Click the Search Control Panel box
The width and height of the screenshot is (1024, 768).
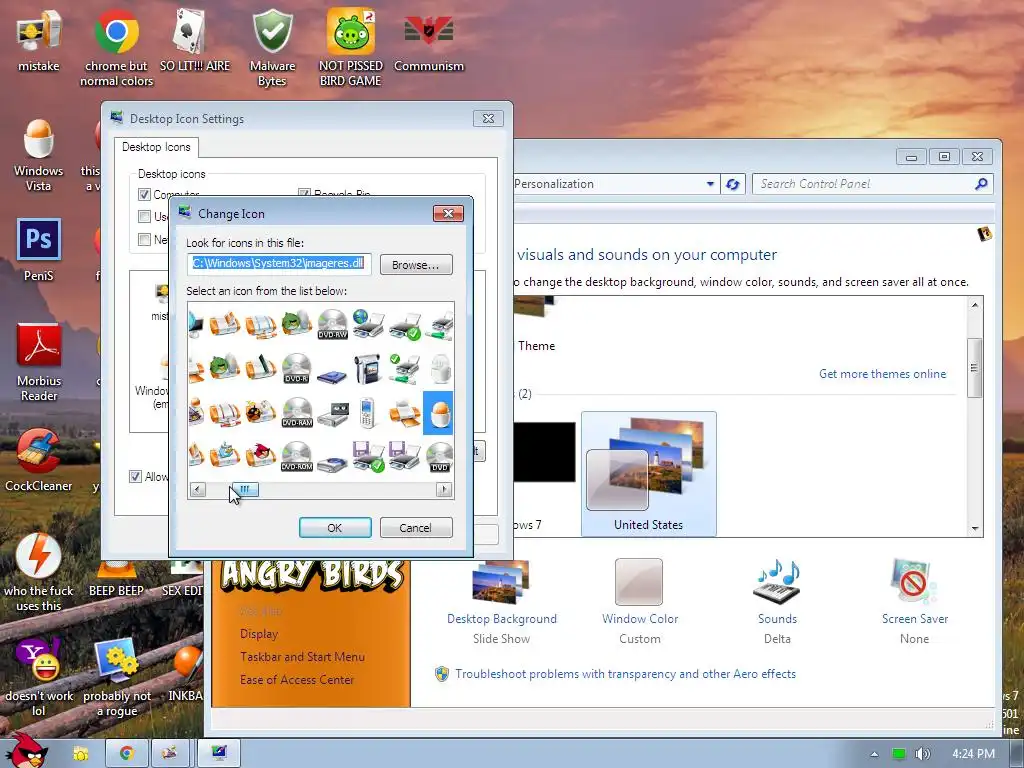(872, 184)
